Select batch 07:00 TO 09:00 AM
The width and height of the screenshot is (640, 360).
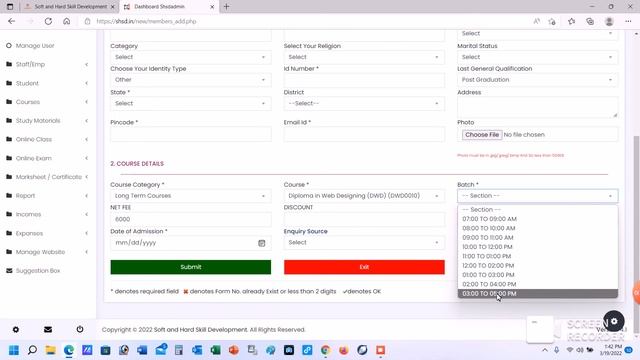[x=538, y=219]
